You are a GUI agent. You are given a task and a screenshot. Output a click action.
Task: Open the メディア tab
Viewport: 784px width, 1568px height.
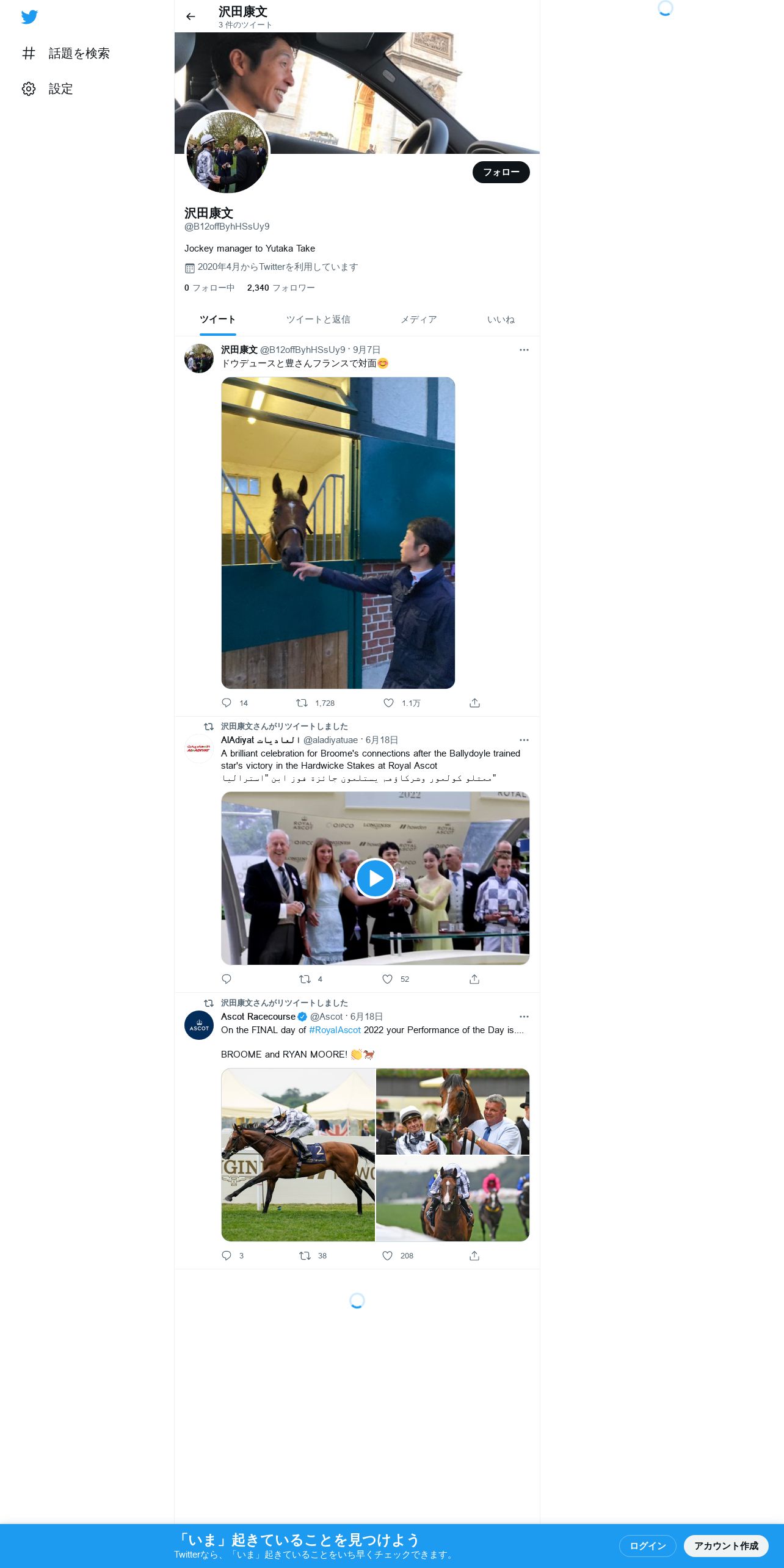click(x=418, y=319)
